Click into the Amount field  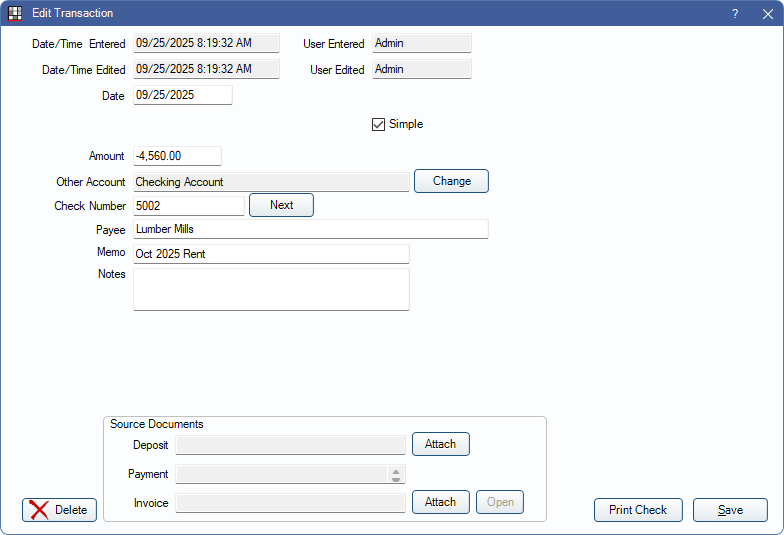click(176, 156)
